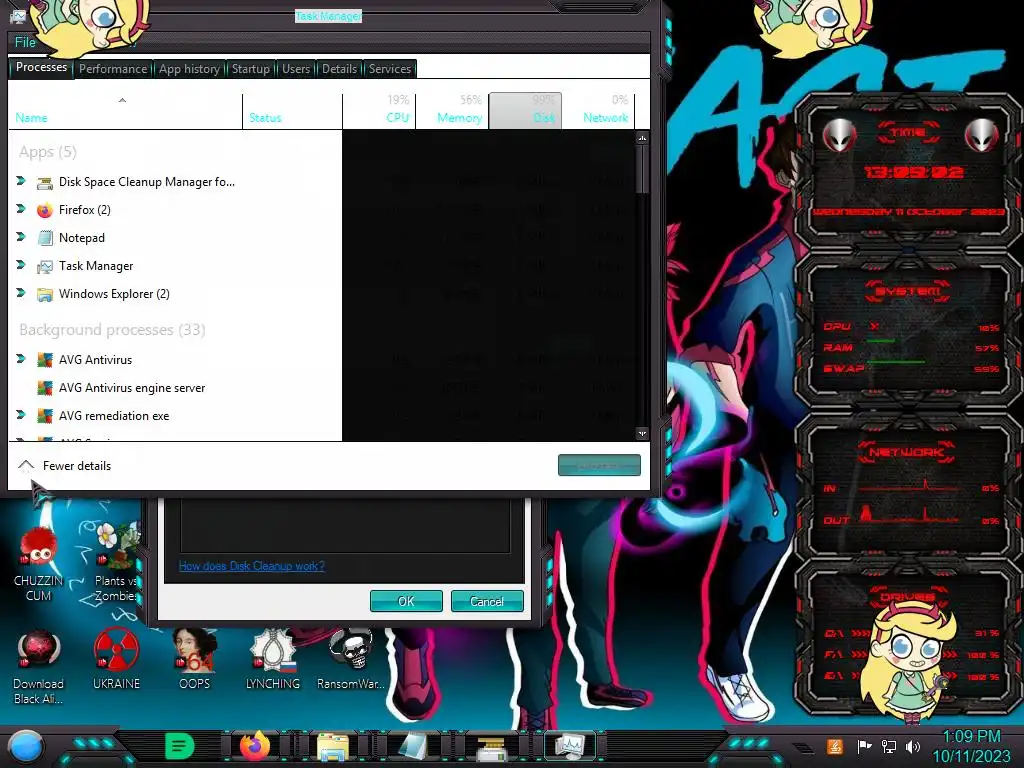Click the process list scroll down arrow

(643, 433)
